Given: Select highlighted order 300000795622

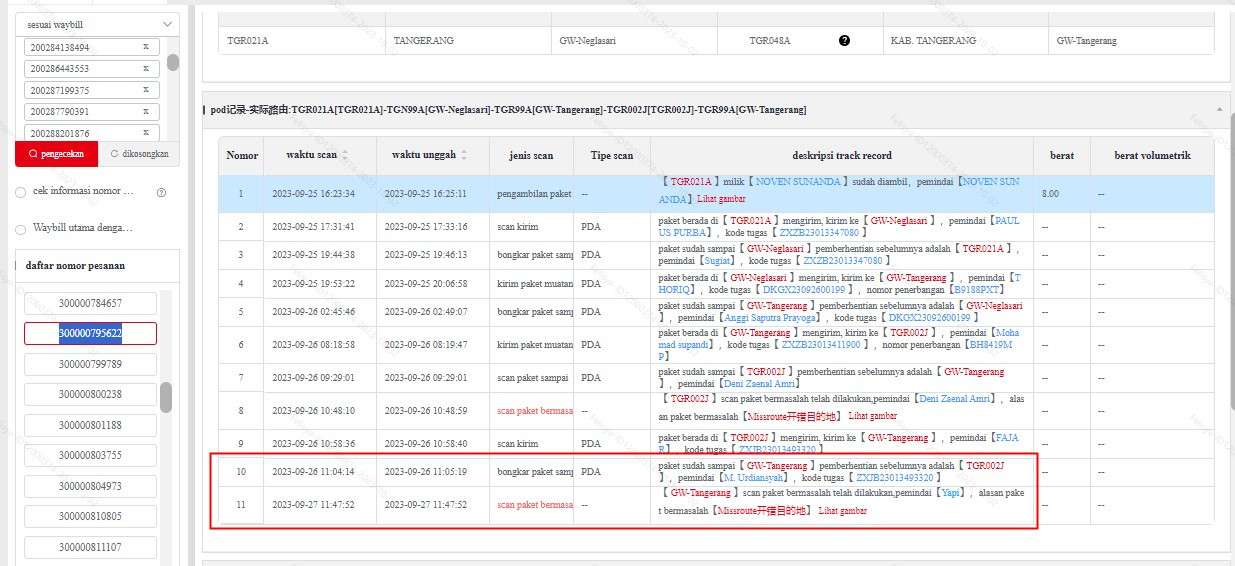Looking at the screenshot, I should (x=90, y=333).
